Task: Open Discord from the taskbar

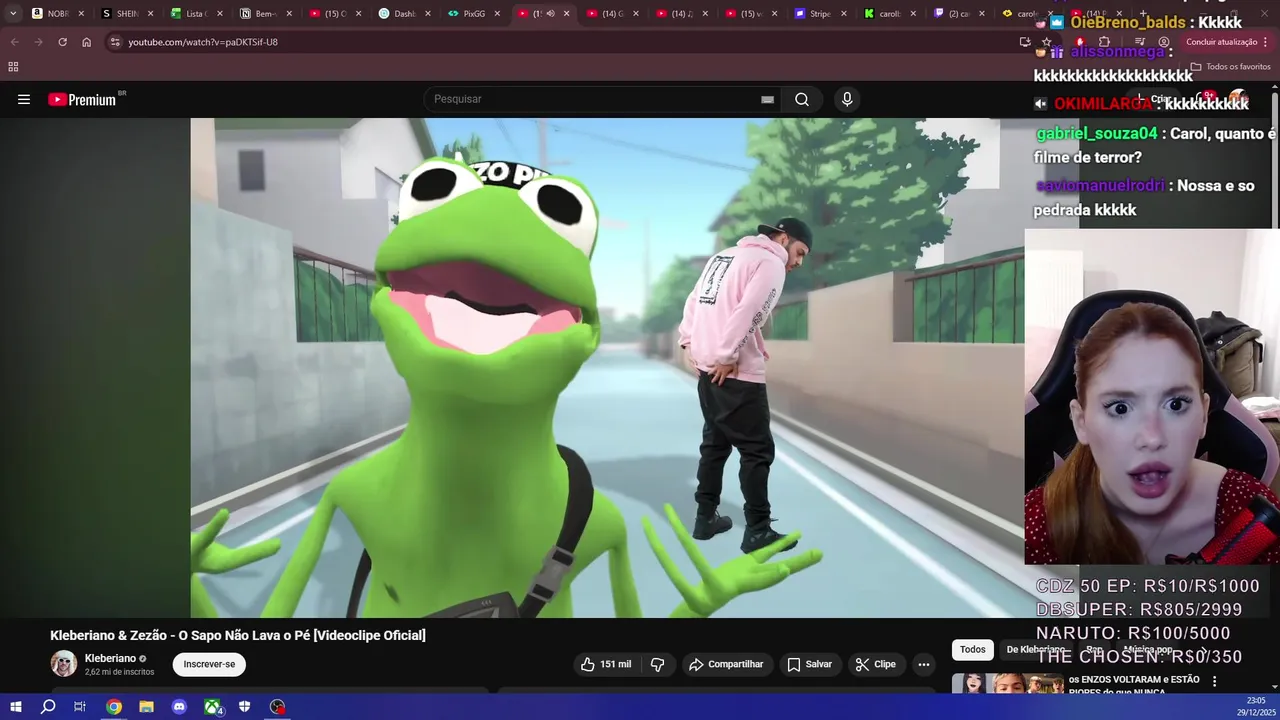Action: click(x=179, y=707)
